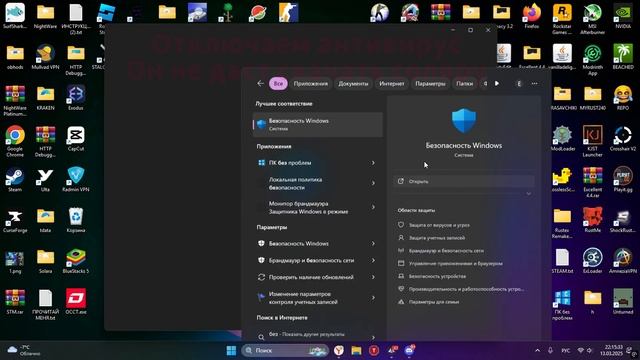The height and width of the screenshot is (360, 640).
Task: Open the Steam desktop shortcut
Action: [15, 180]
